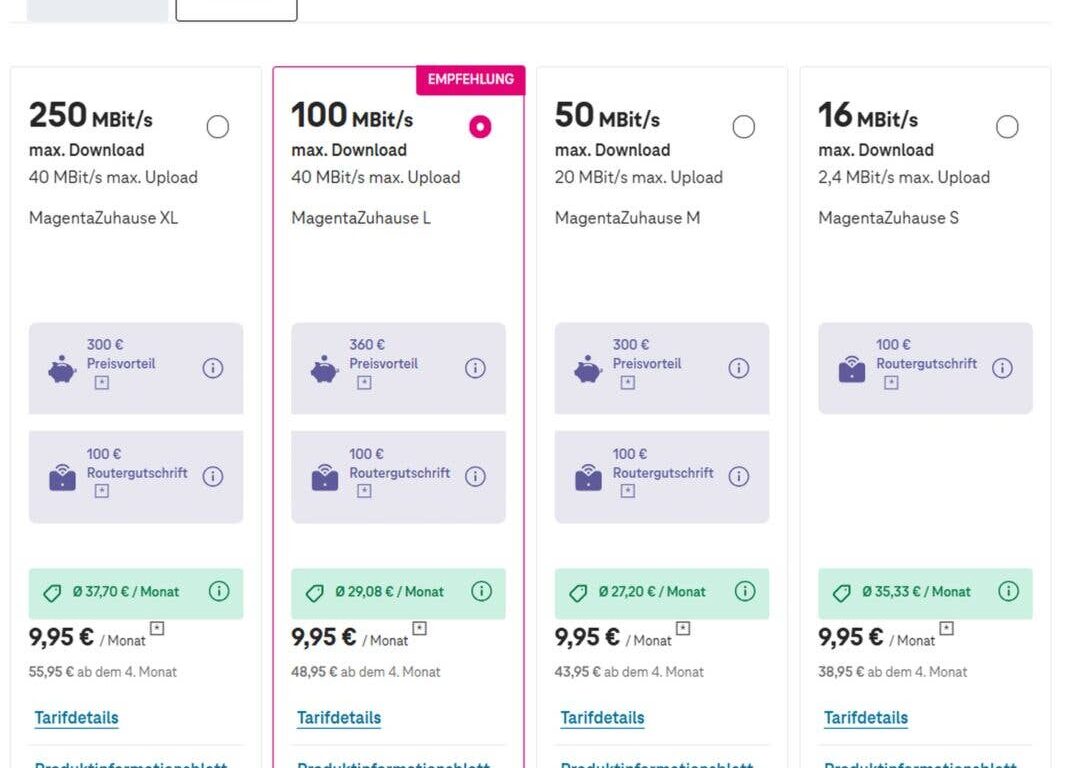Image resolution: width=1070 pixels, height=768 pixels.
Task: View Tarifdetails for MagentaZuhause M
Action: 603,718
